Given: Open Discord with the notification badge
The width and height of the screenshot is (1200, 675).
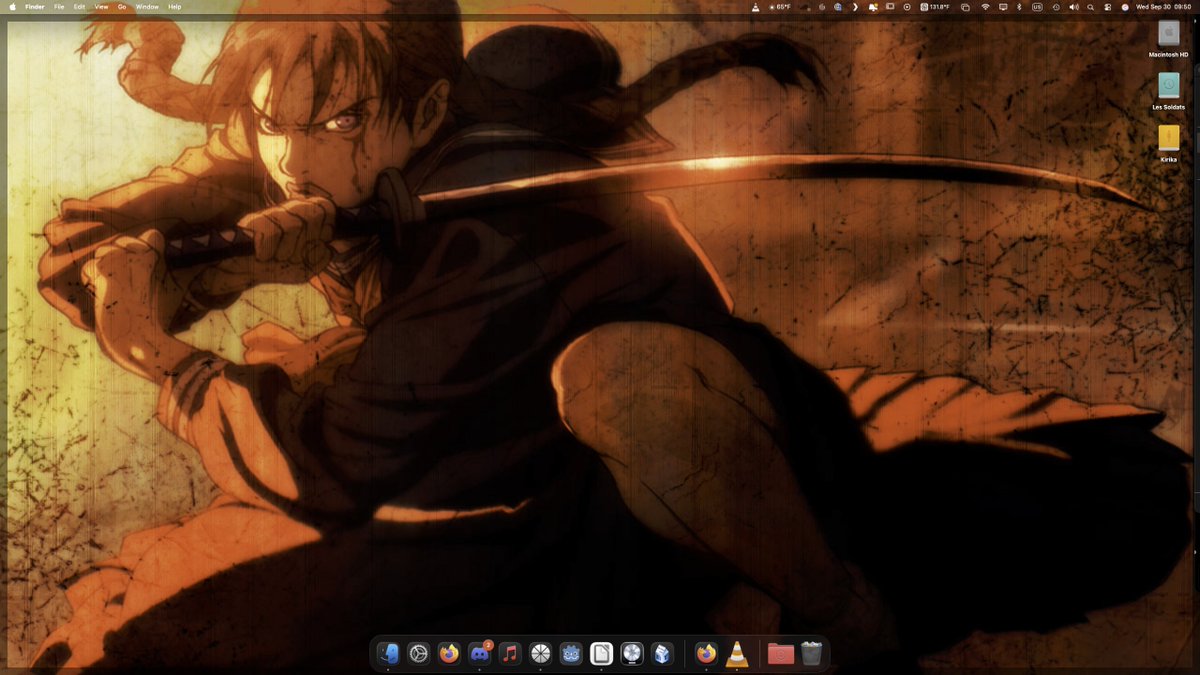Looking at the screenshot, I should [480, 654].
